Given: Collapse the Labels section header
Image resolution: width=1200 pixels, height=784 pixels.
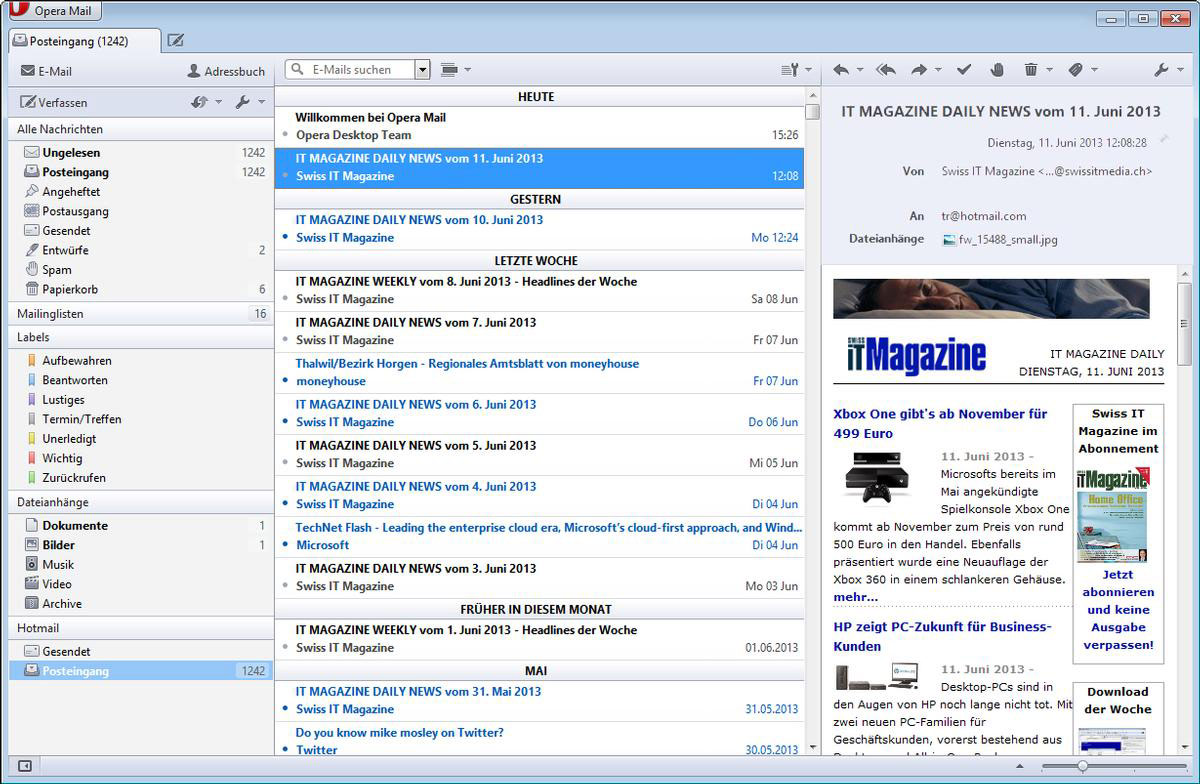Looking at the screenshot, I should 140,338.
